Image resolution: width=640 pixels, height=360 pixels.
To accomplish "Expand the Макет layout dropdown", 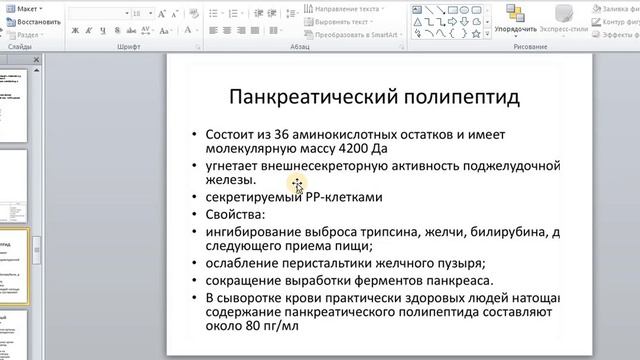I will (x=24, y=9).
